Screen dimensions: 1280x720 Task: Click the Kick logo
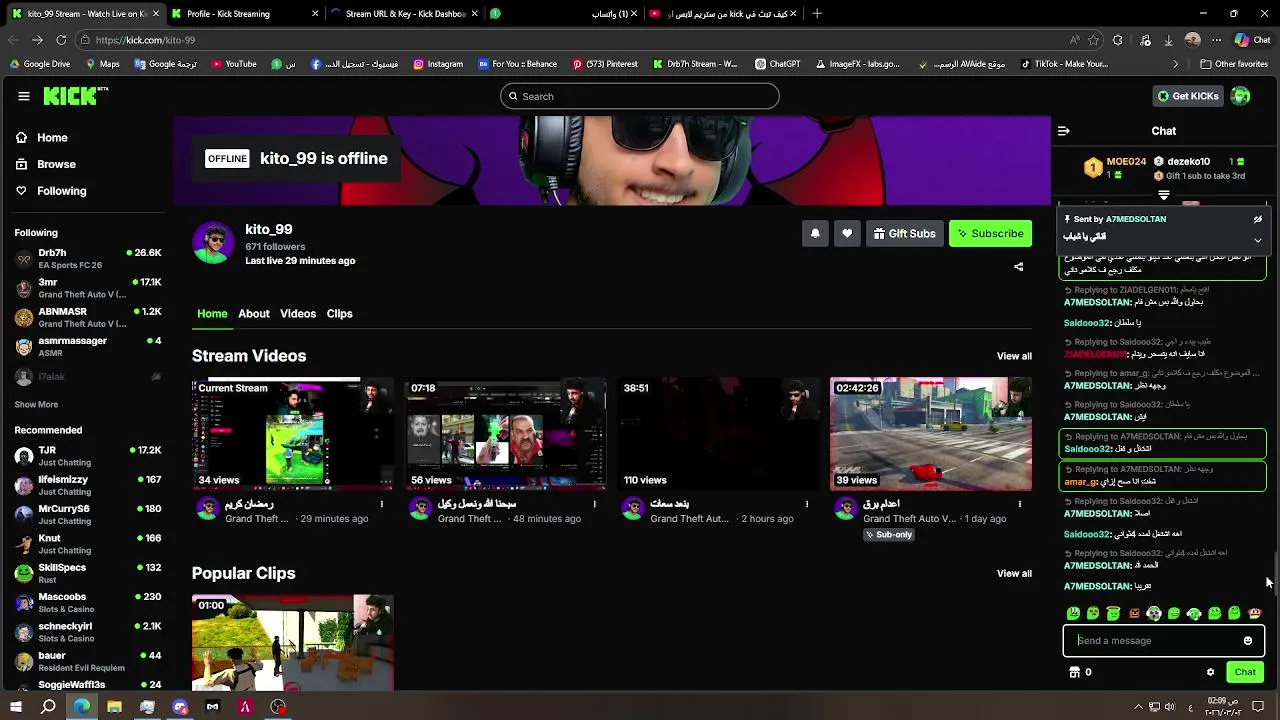click(x=73, y=96)
